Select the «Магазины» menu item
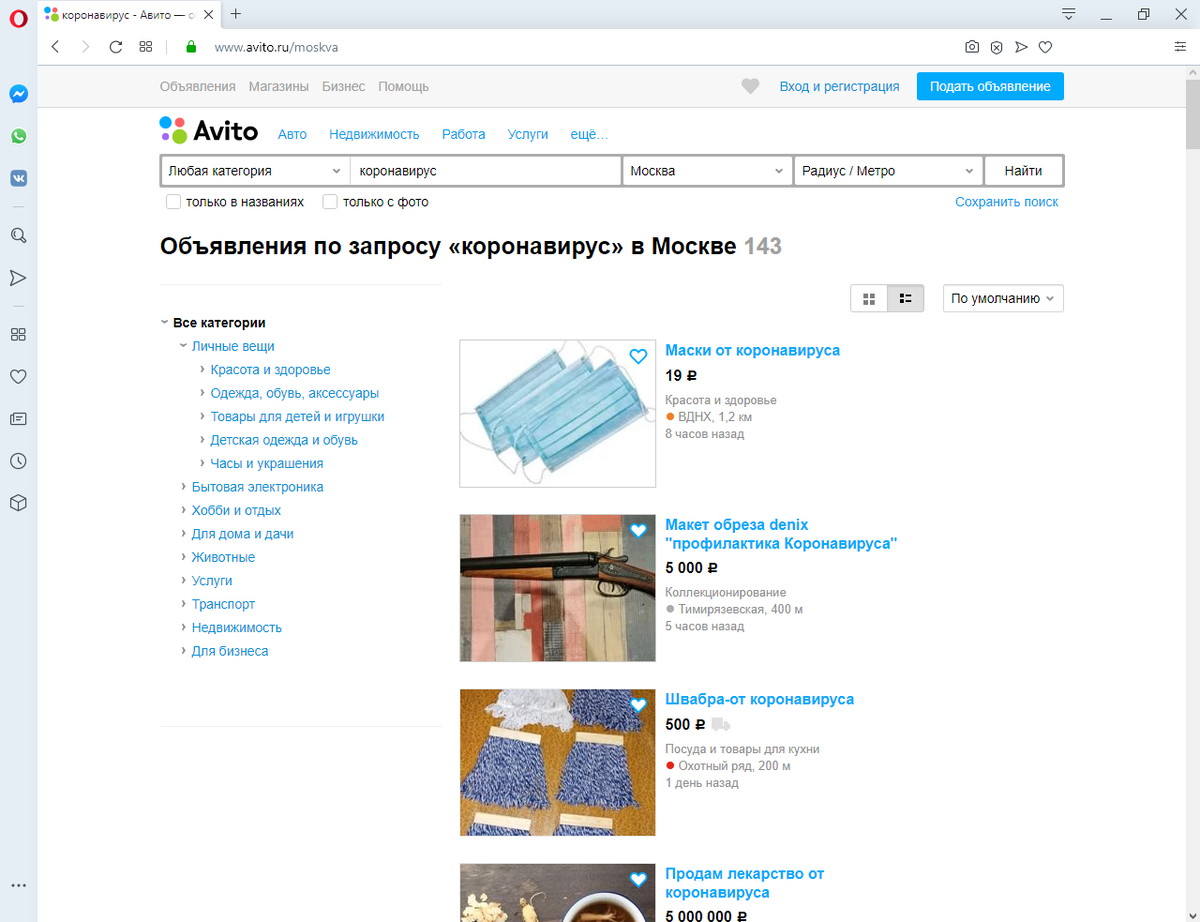The image size is (1200, 922). tap(277, 86)
